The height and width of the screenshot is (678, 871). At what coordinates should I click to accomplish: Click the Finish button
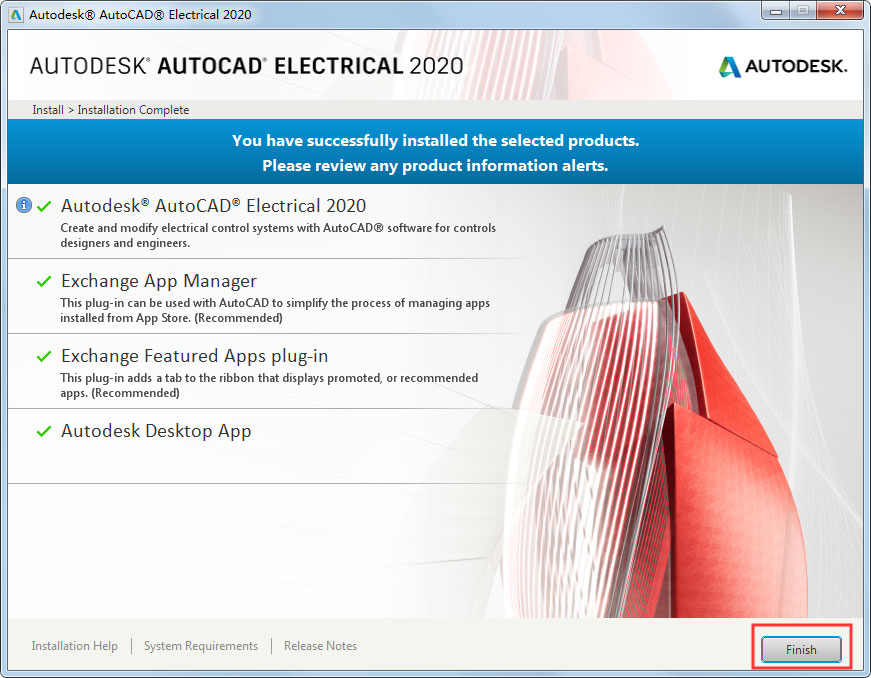[800, 649]
